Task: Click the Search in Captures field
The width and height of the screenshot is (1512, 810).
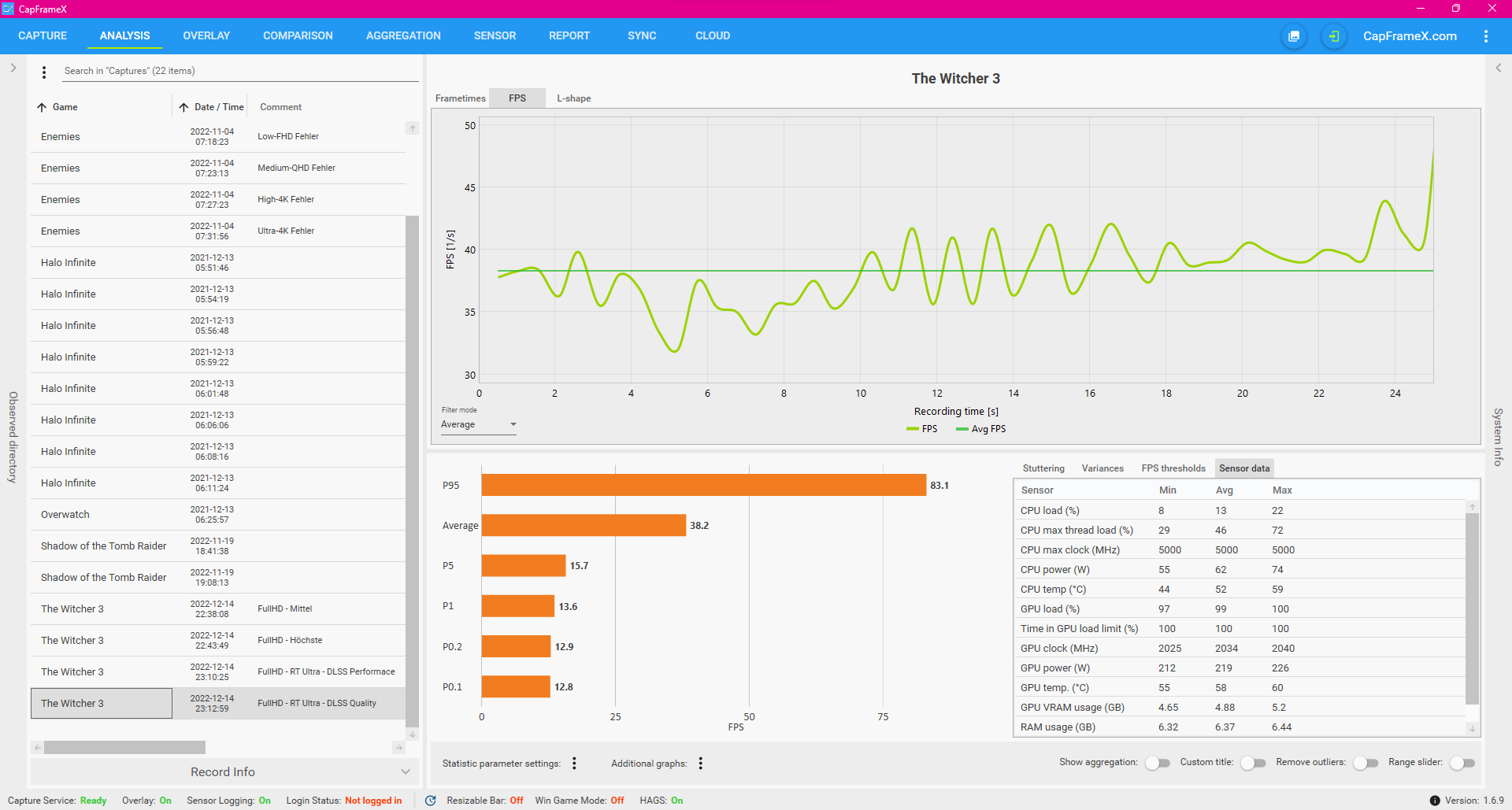Action: (x=240, y=71)
